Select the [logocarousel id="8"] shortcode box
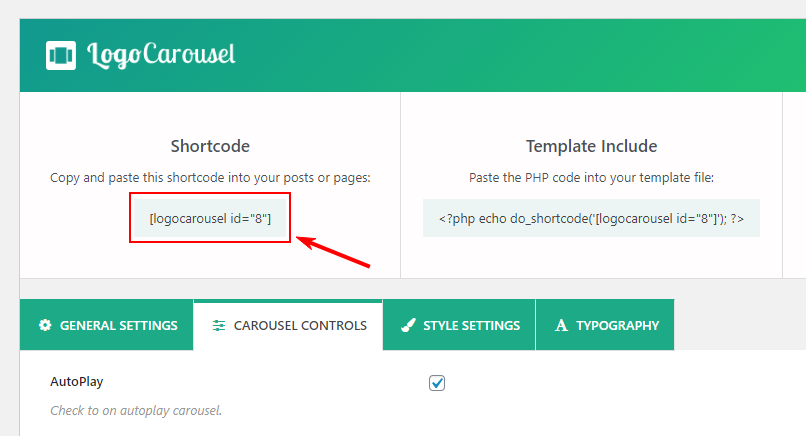This screenshot has width=806, height=436. pos(210,219)
